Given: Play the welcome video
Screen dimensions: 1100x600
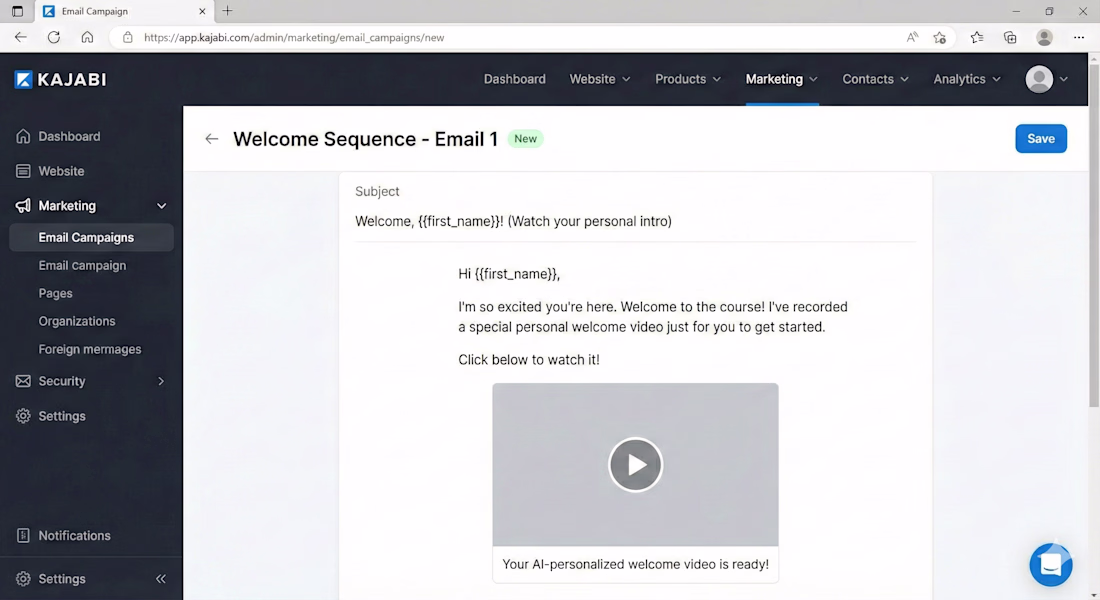Looking at the screenshot, I should [635, 465].
